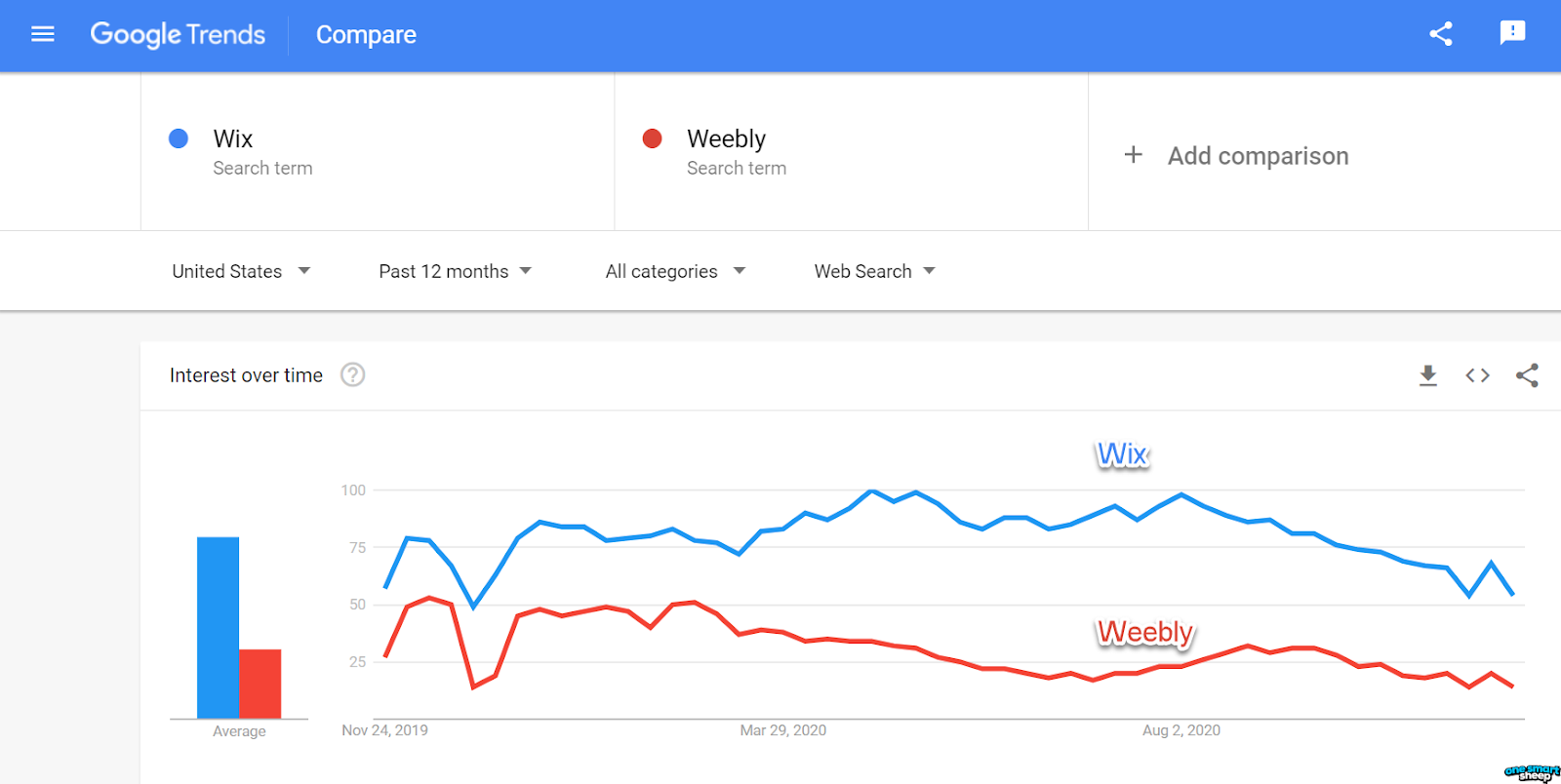Open the All categories dropdown
This screenshot has width=1561, height=784.
click(x=675, y=271)
